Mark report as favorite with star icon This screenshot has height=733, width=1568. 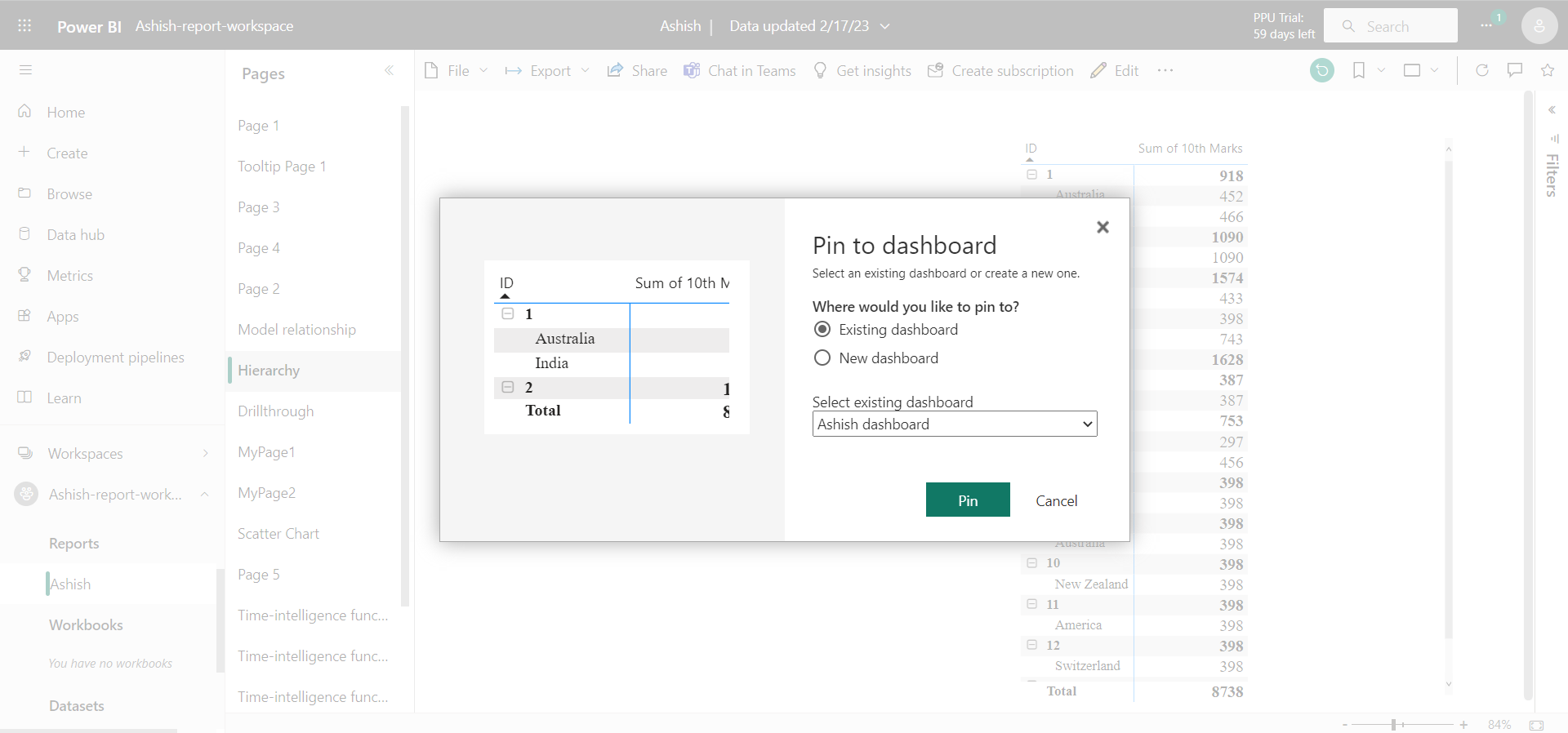pyautogui.click(x=1547, y=71)
